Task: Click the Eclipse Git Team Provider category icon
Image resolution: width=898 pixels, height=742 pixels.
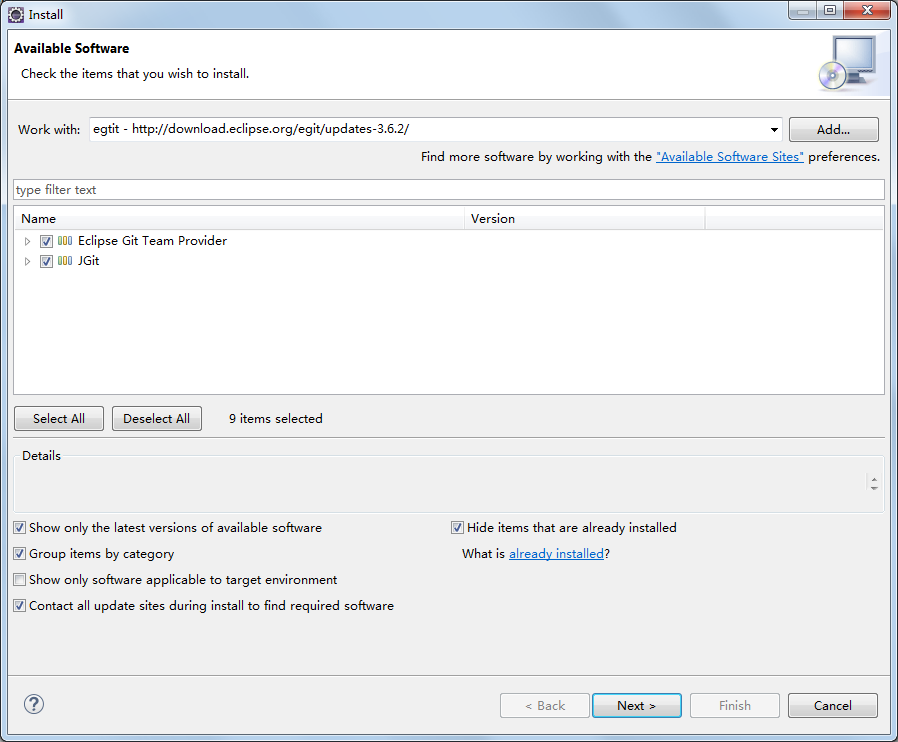Action: (x=65, y=241)
